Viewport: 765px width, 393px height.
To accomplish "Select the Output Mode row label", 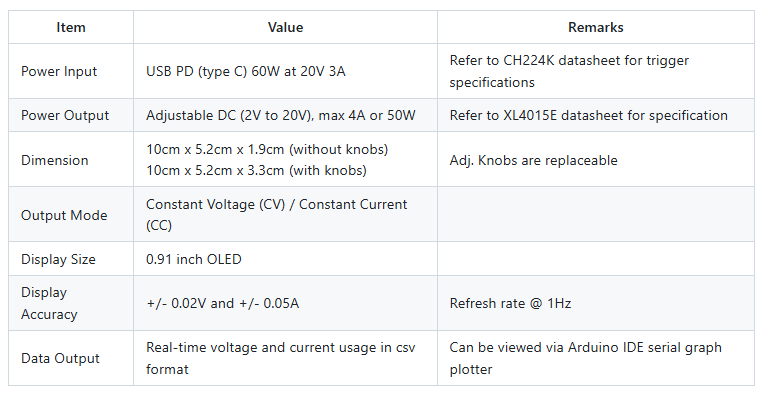I will click(x=64, y=215).
